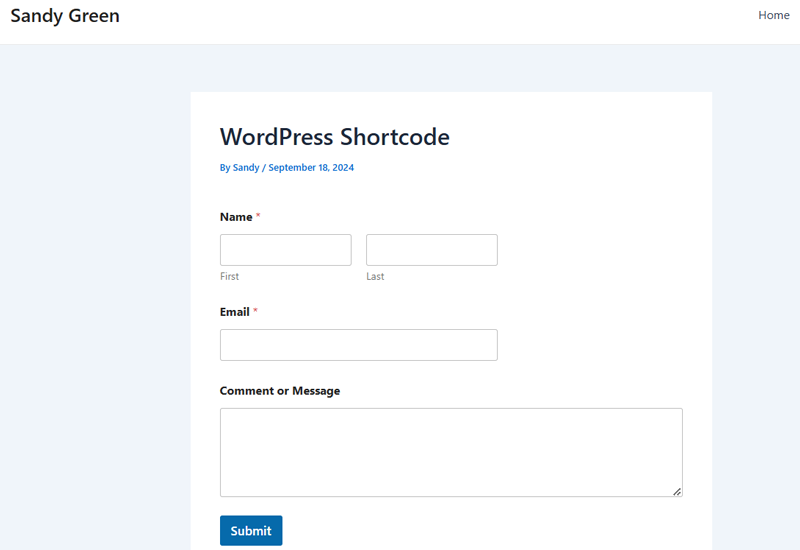
Task: Click inside the Comment or Message textarea
Action: pos(451,452)
